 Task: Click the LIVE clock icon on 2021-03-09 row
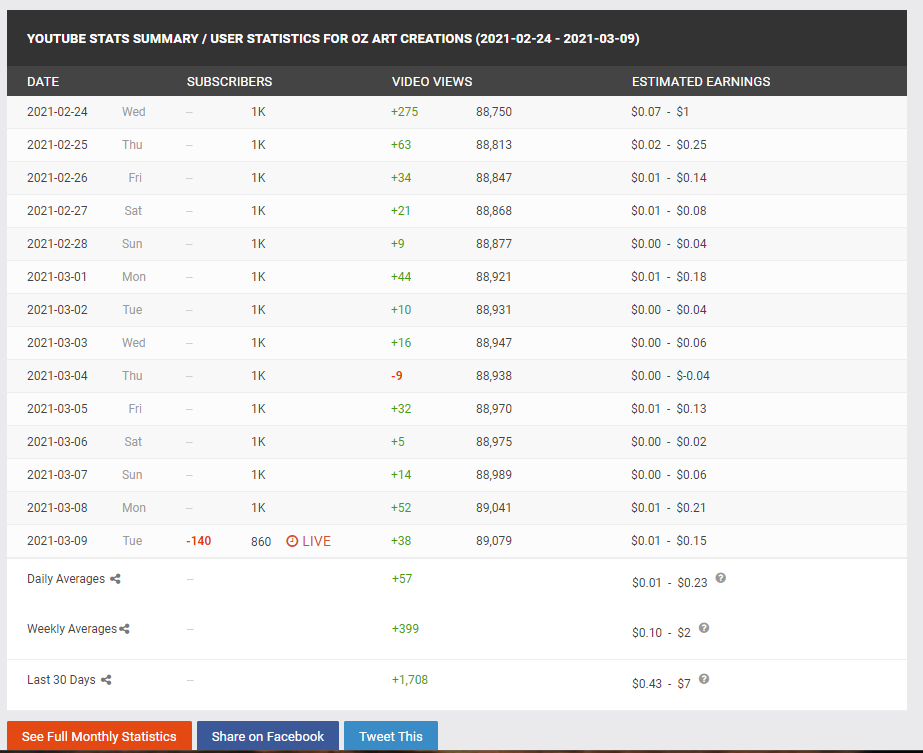point(292,541)
